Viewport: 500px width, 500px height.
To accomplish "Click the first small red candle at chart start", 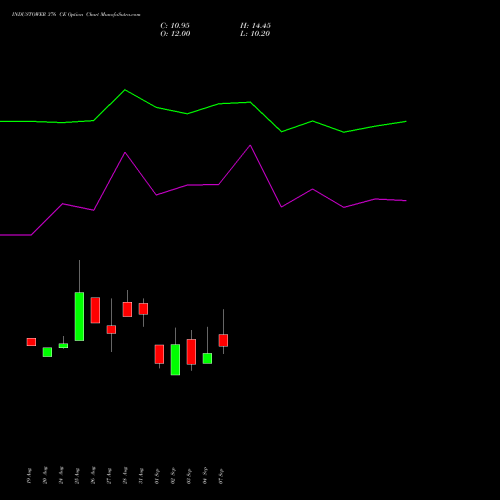I will click(x=31, y=342).
